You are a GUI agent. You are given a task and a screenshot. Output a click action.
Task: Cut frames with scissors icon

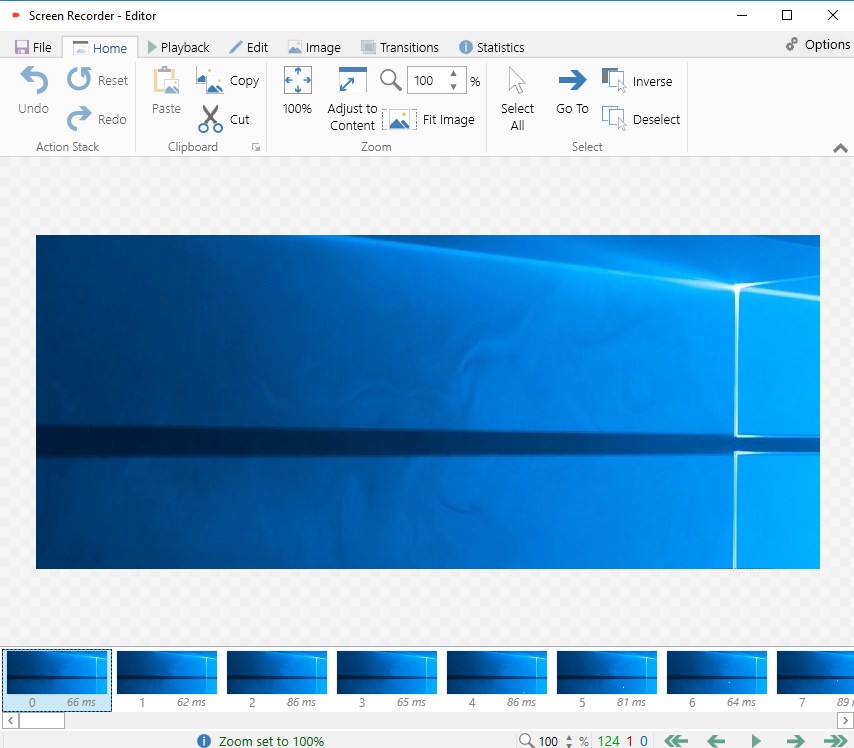coord(210,119)
